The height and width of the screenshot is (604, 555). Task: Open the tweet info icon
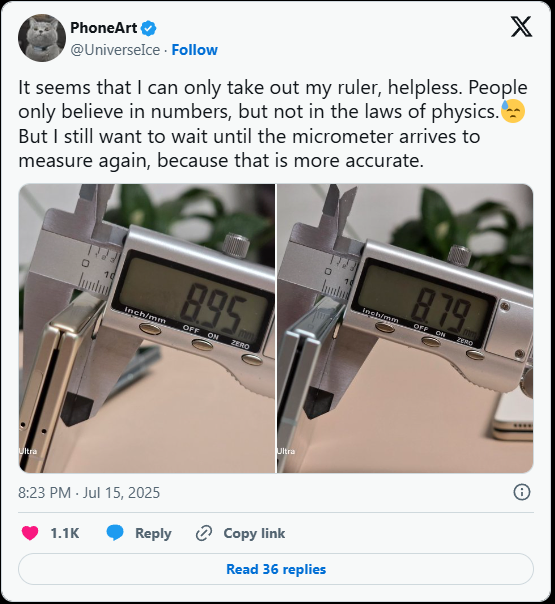click(522, 492)
